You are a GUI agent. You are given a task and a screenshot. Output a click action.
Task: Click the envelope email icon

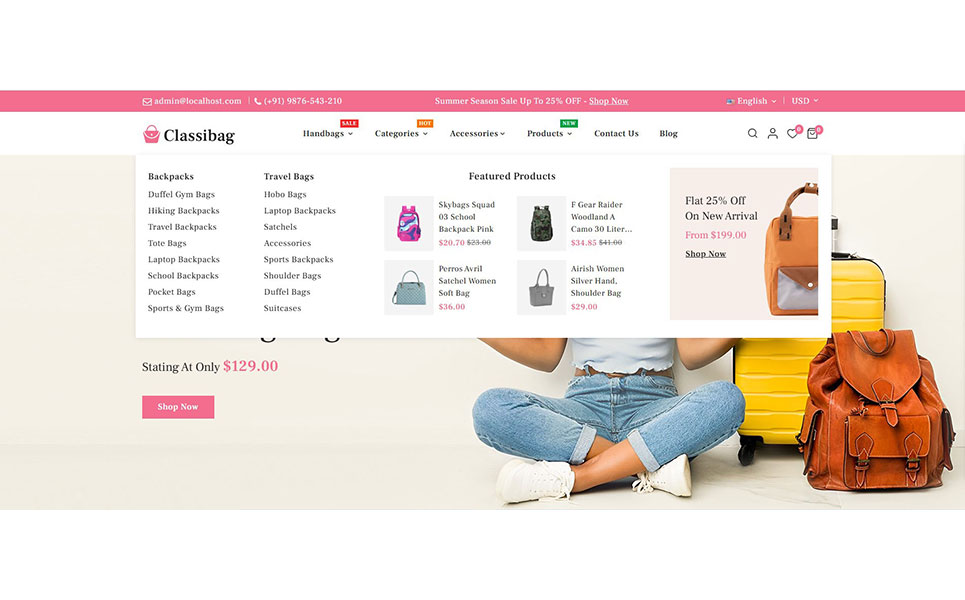point(147,102)
